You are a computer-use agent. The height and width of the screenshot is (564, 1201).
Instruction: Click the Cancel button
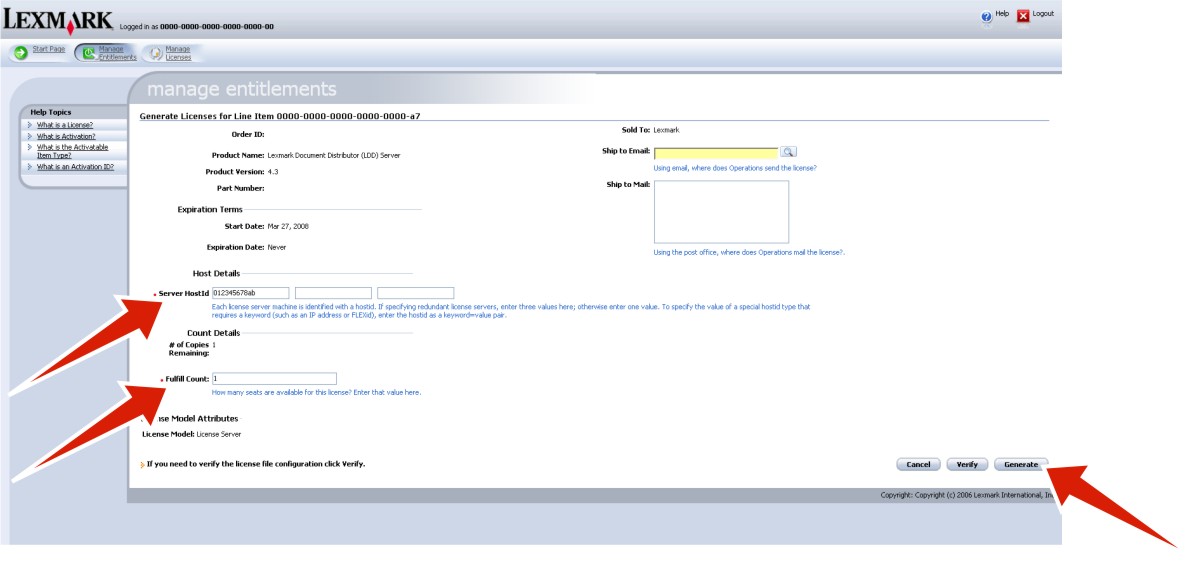click(918, 464)
